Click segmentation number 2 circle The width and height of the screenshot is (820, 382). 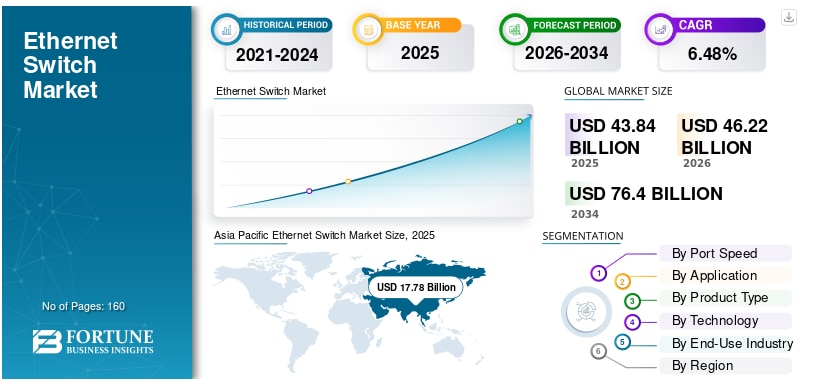622,282
